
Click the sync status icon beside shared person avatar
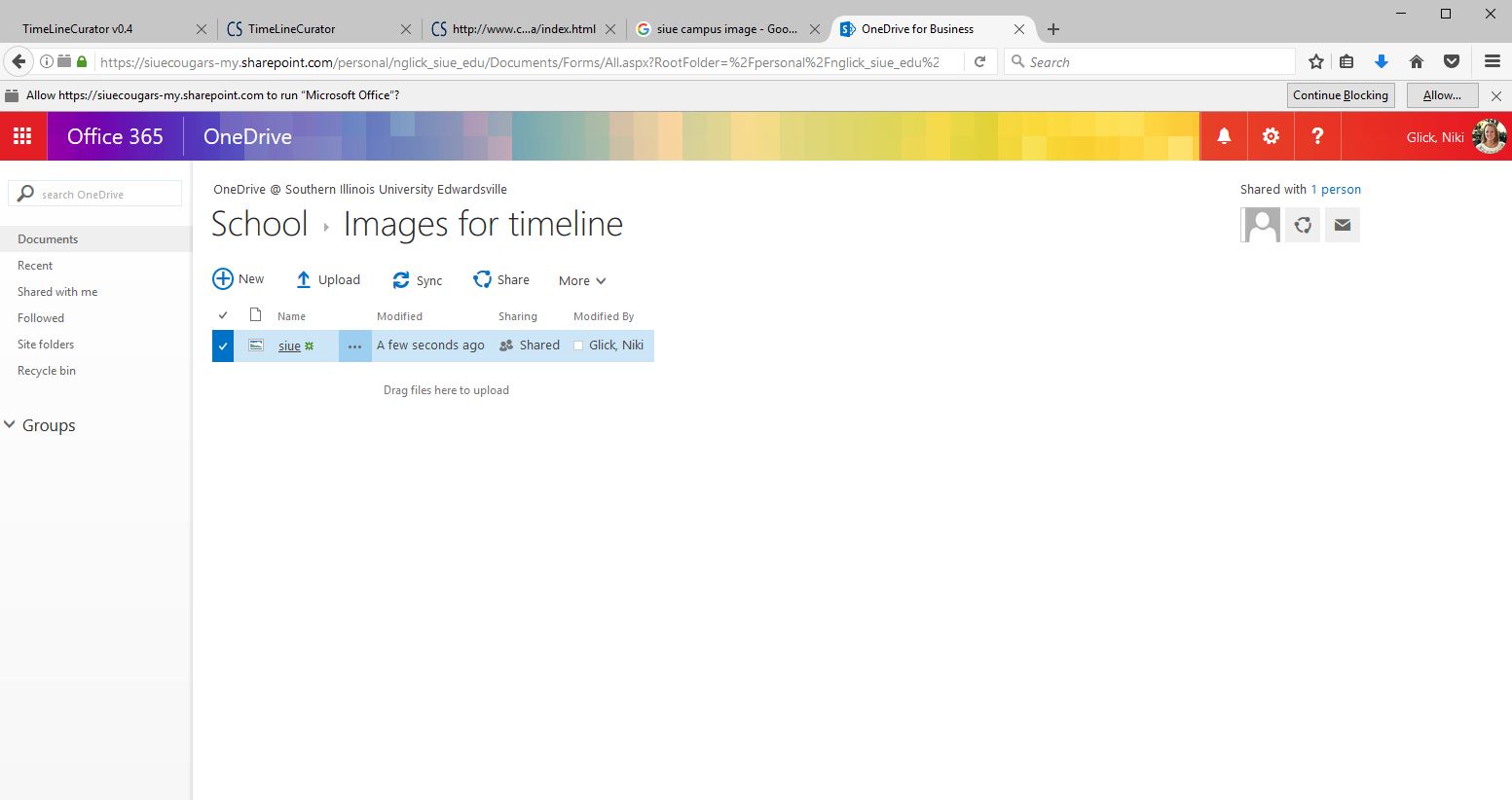[1303, 225]
